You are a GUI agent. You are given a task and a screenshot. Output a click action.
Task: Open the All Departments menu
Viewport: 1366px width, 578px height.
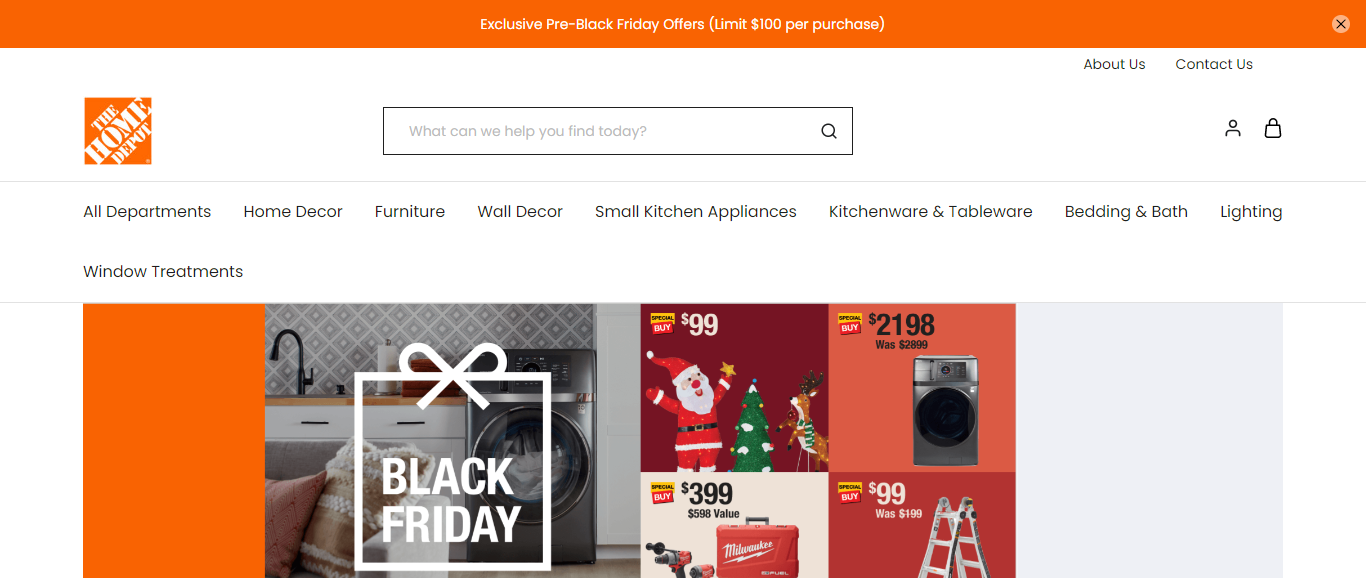click(x=147, y=212)
